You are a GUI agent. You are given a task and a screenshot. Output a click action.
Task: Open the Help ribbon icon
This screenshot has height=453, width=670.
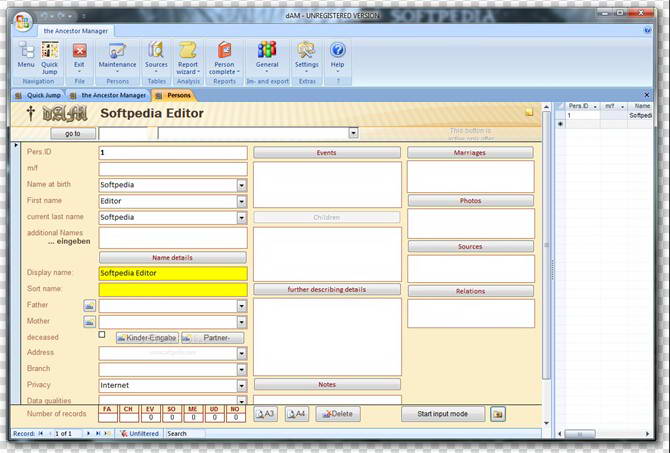(x=338, y=56)
